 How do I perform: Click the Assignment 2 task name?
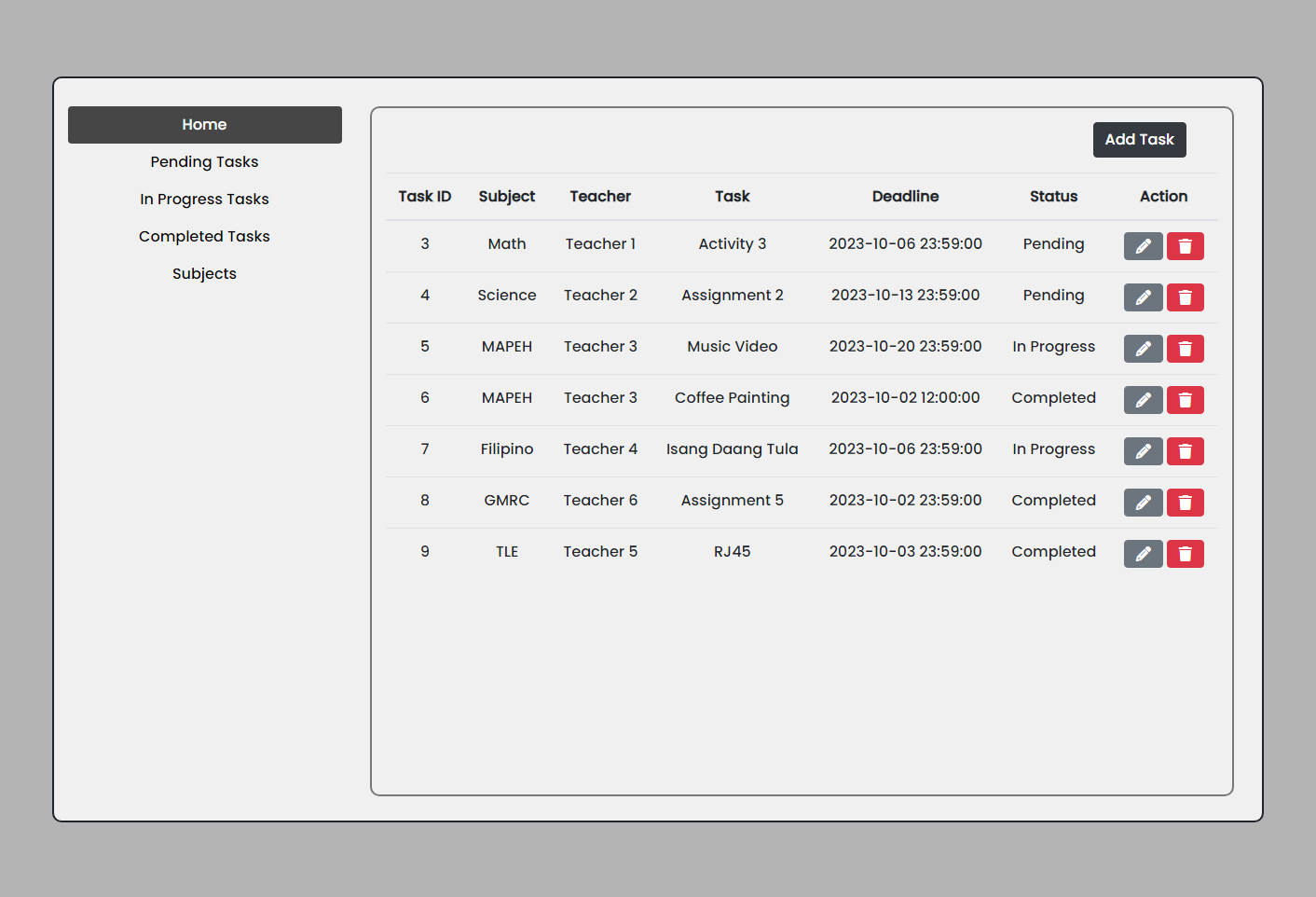click(733, 296)
